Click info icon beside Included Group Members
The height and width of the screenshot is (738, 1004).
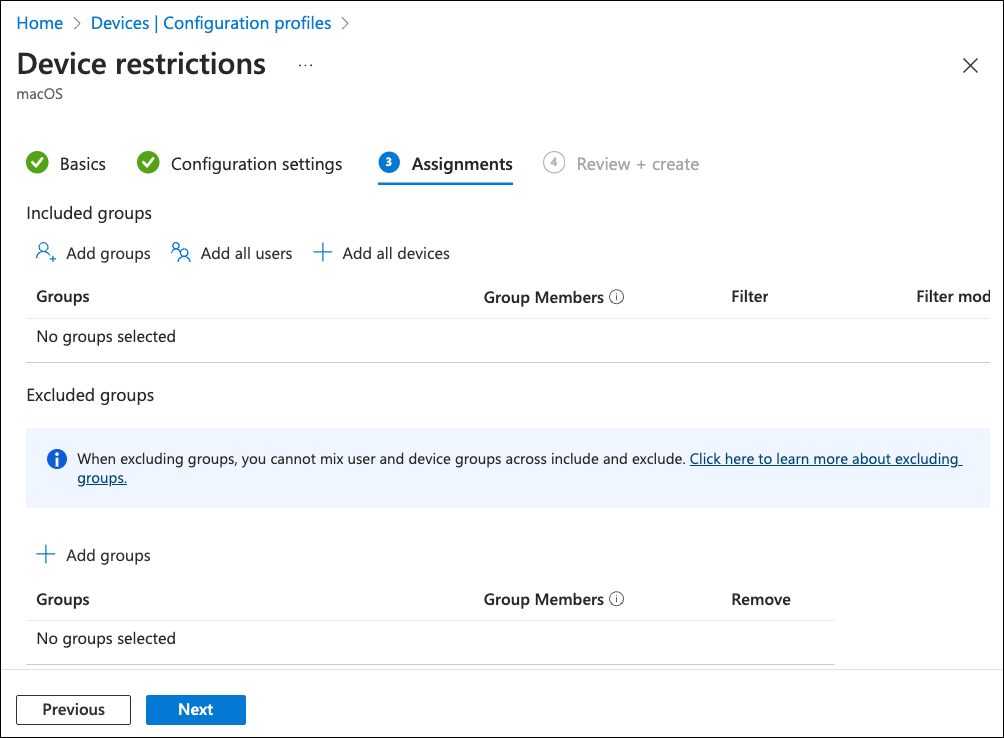click(x=617, y=297)
